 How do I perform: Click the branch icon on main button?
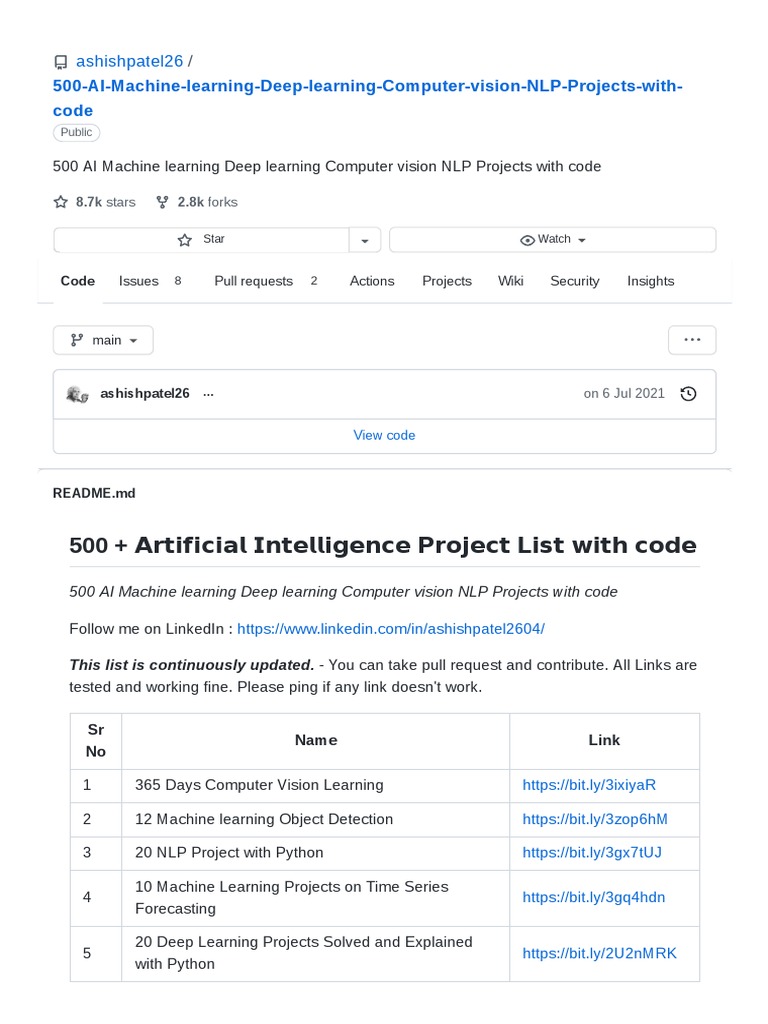pos(76,340)
